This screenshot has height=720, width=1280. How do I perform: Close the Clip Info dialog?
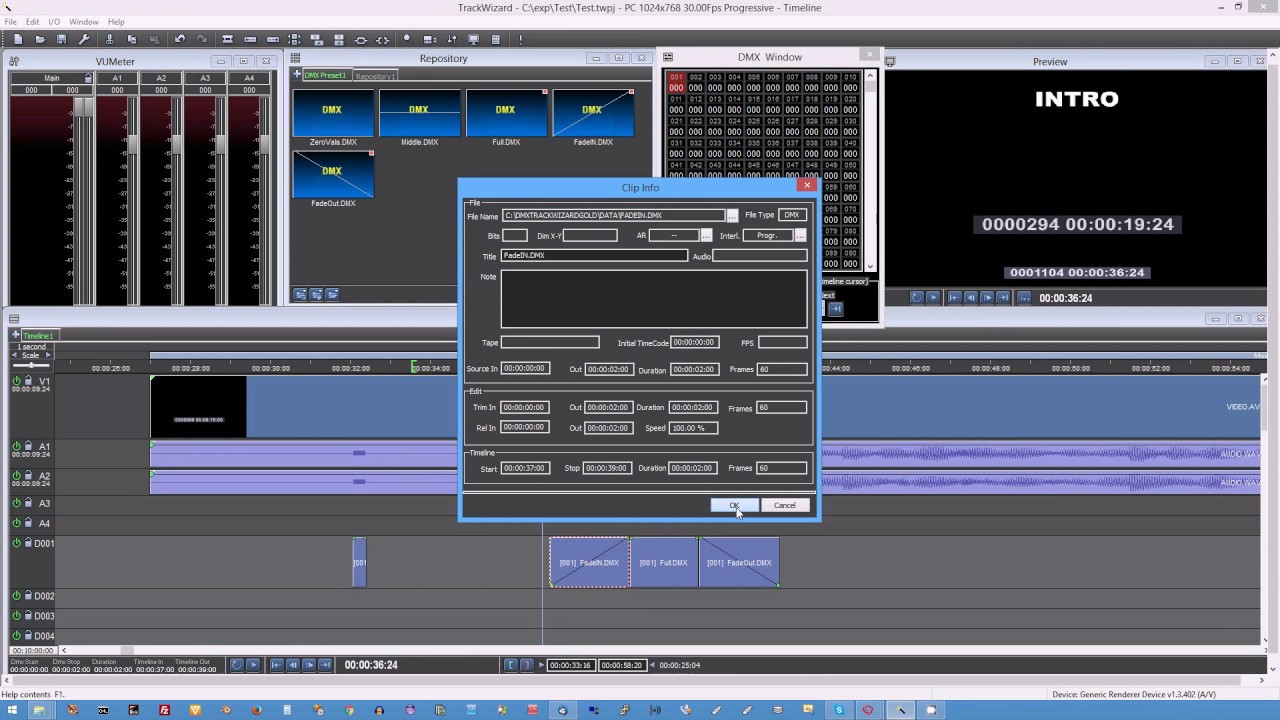807,185
